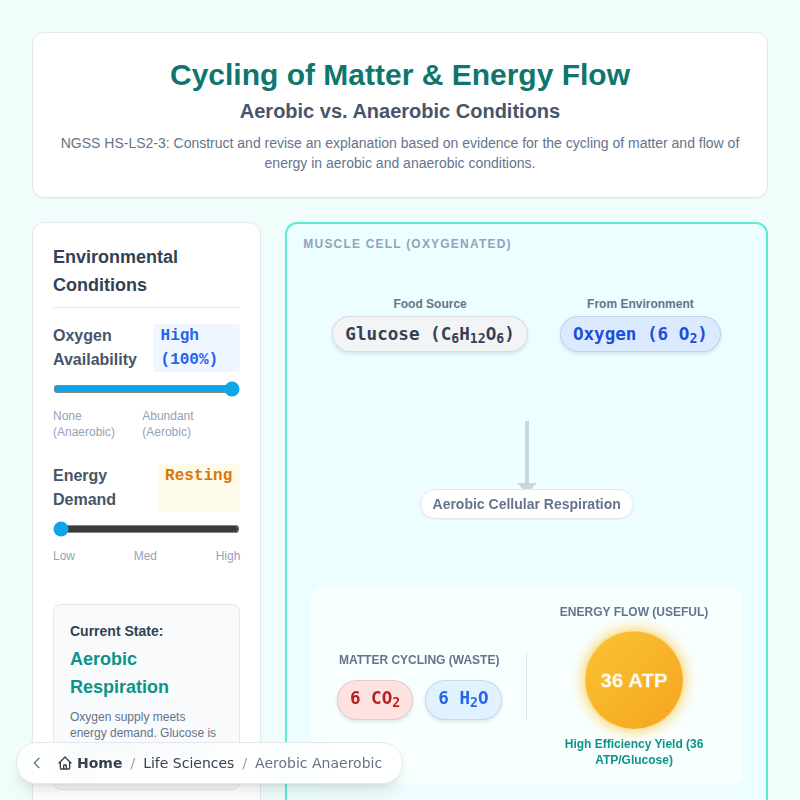Image resolution: width=800 pixels, height=800 pixels.
Task: Click the downward arrow above Aerobic Cellular Respiration
Action: tap(527, 455)
